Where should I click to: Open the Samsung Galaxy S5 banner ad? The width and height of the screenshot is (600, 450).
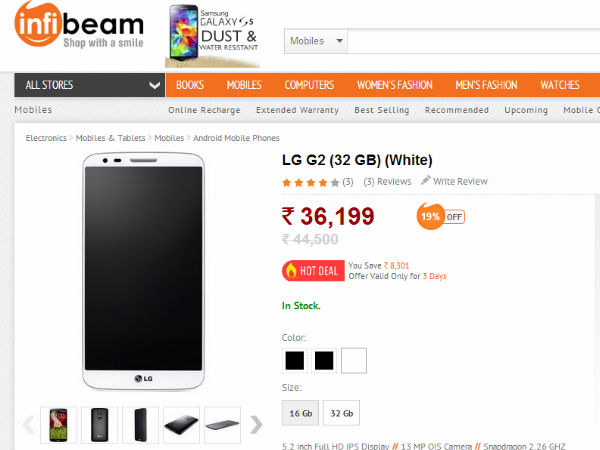click(x=213, y=36)
